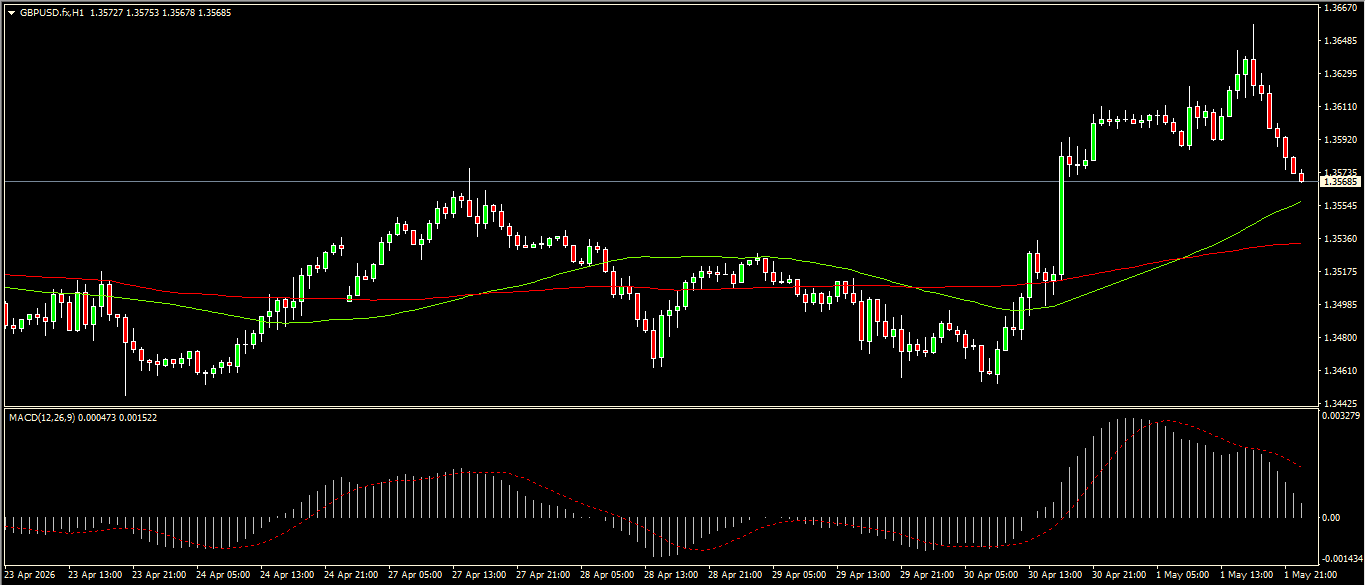This screenshot has height=585, width=1366.
Task: Click the 1.34985 price axis label
Action: (1339, 304)
